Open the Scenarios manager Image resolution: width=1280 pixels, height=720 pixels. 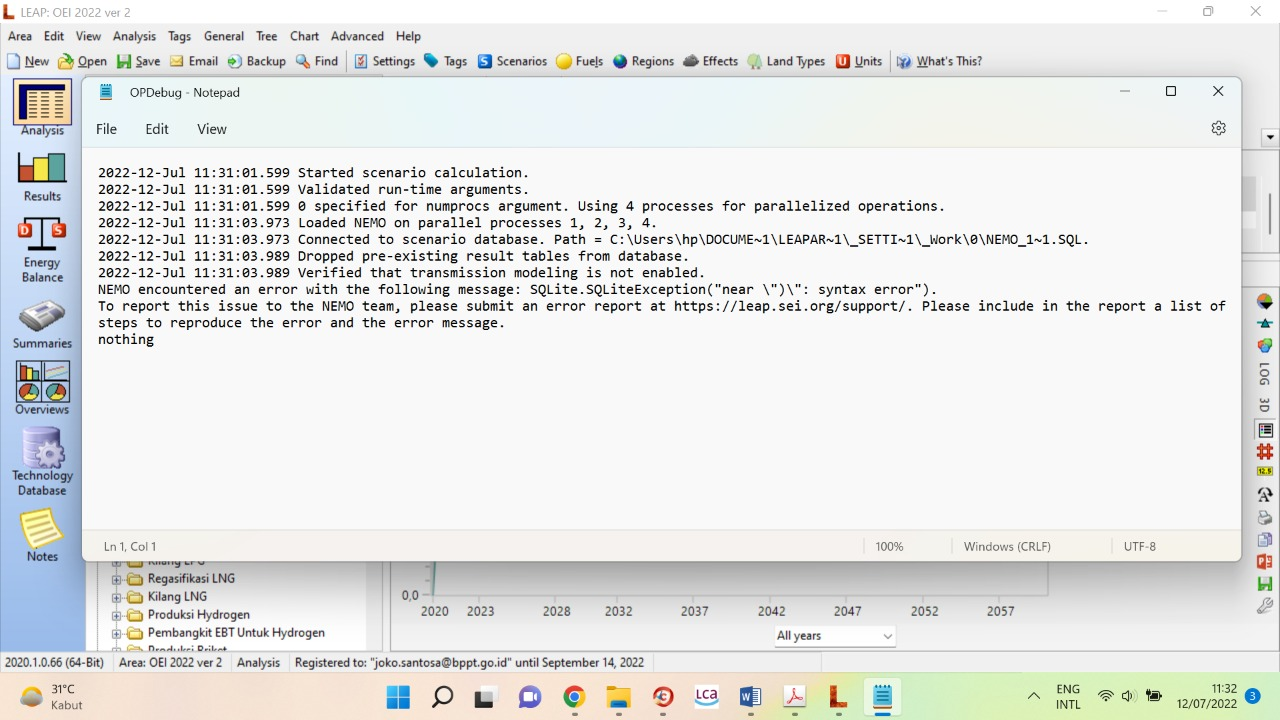point(512,61)
